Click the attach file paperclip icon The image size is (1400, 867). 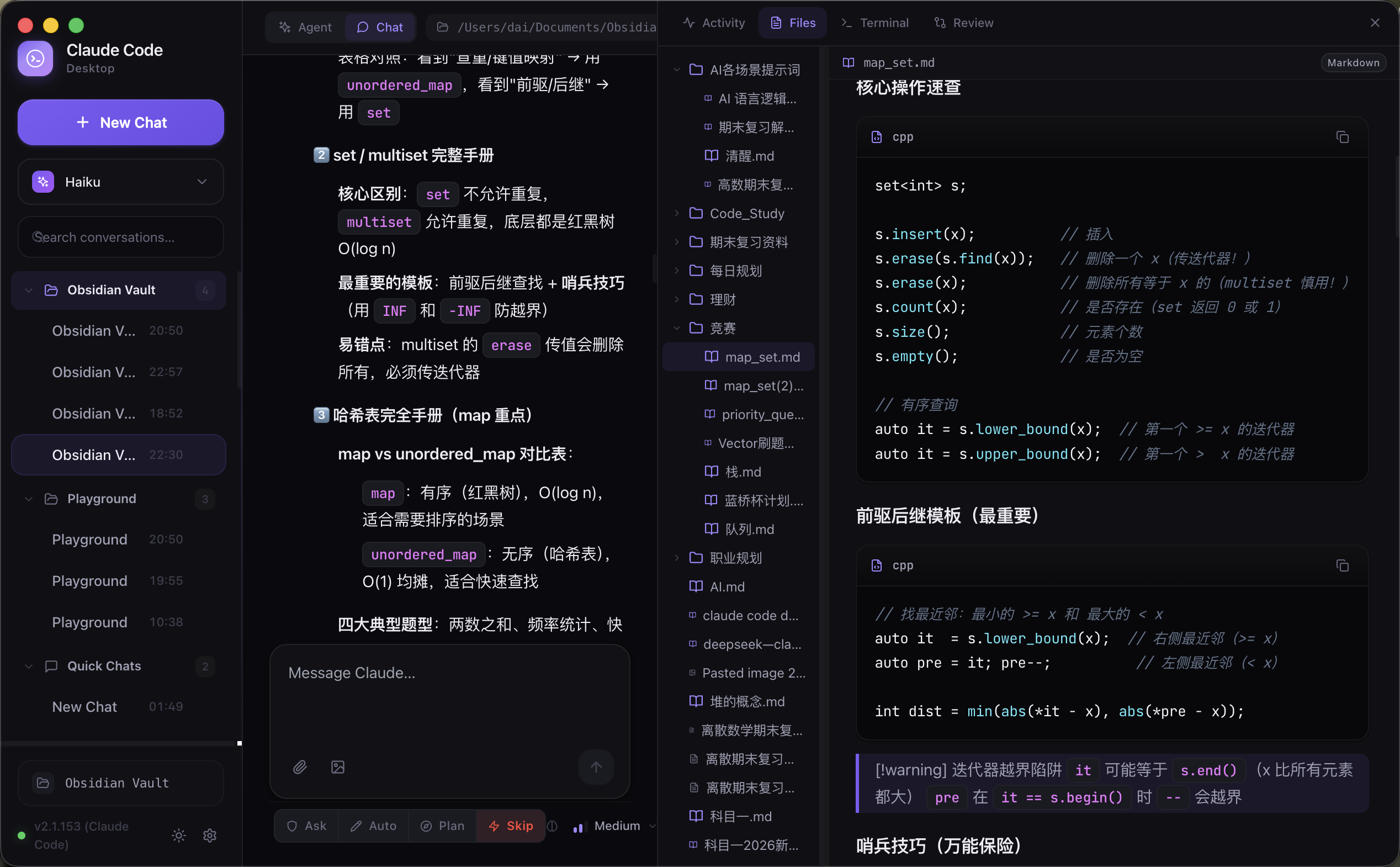(x=300, y=767)
